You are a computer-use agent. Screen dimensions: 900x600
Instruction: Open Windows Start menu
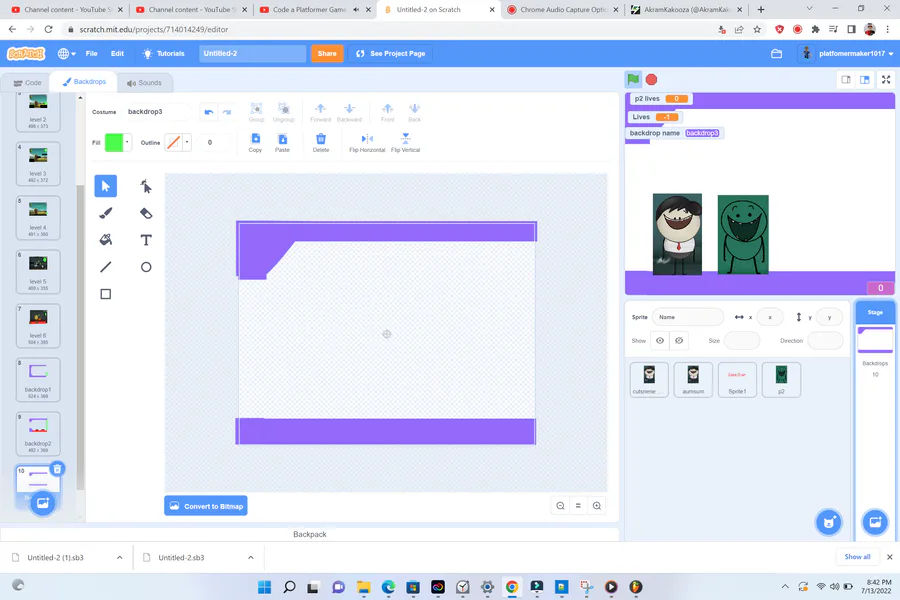(x=265, y=587)
